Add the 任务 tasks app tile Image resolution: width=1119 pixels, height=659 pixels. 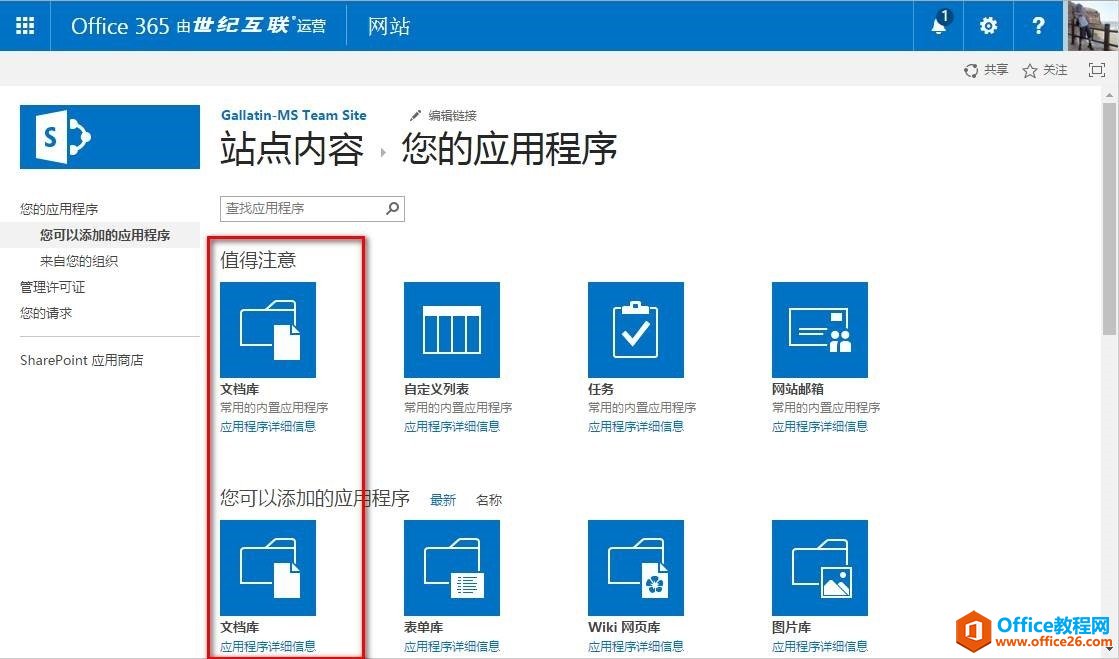coord(636,330)
